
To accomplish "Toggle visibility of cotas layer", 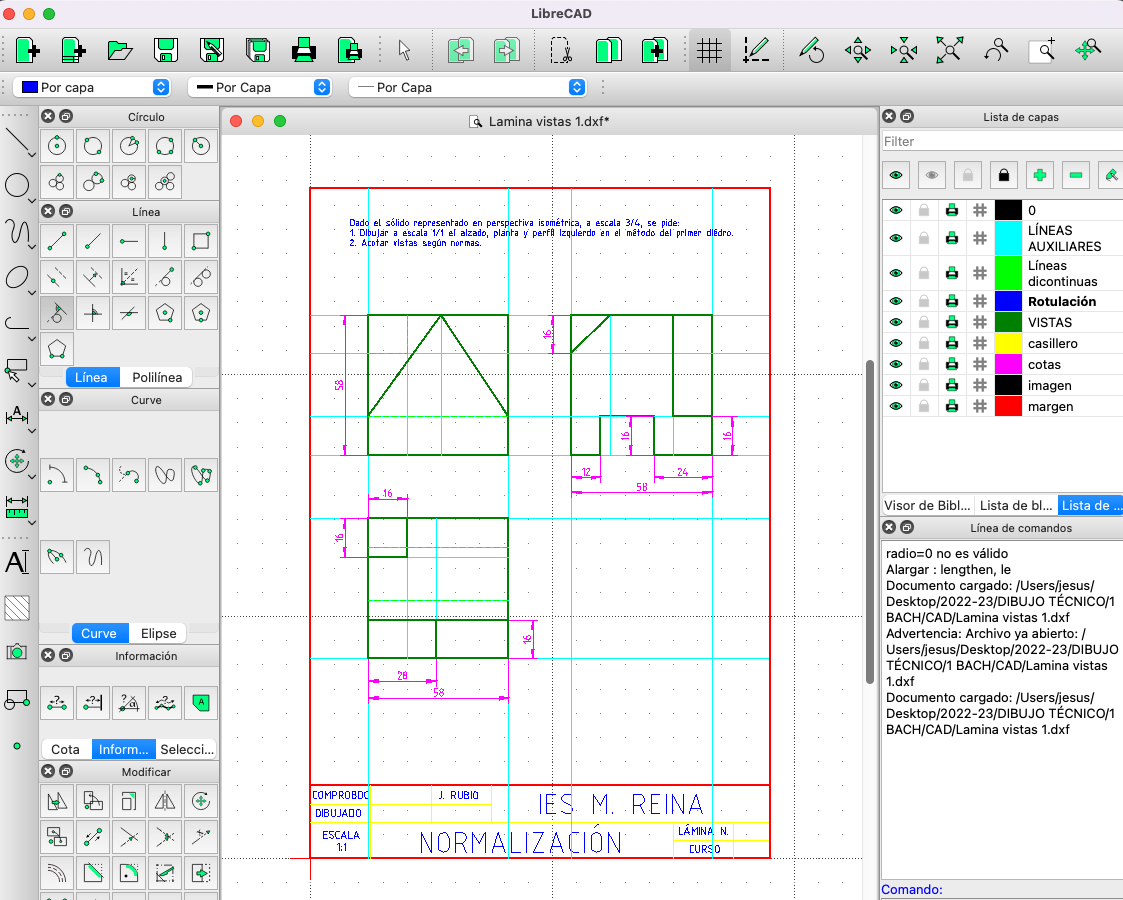I will click(896, 364).
